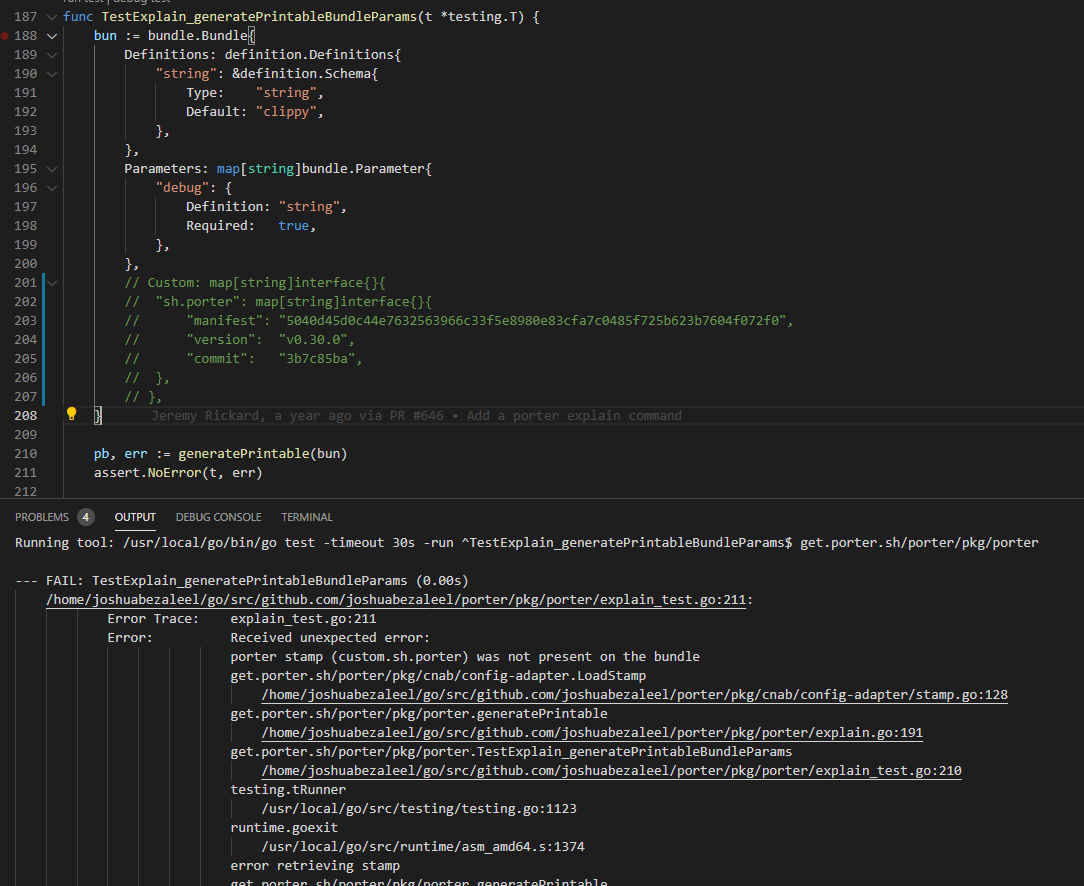Click the /usr/local/go/src/testing/testing.go:1123 path

[x=419, y=809]
